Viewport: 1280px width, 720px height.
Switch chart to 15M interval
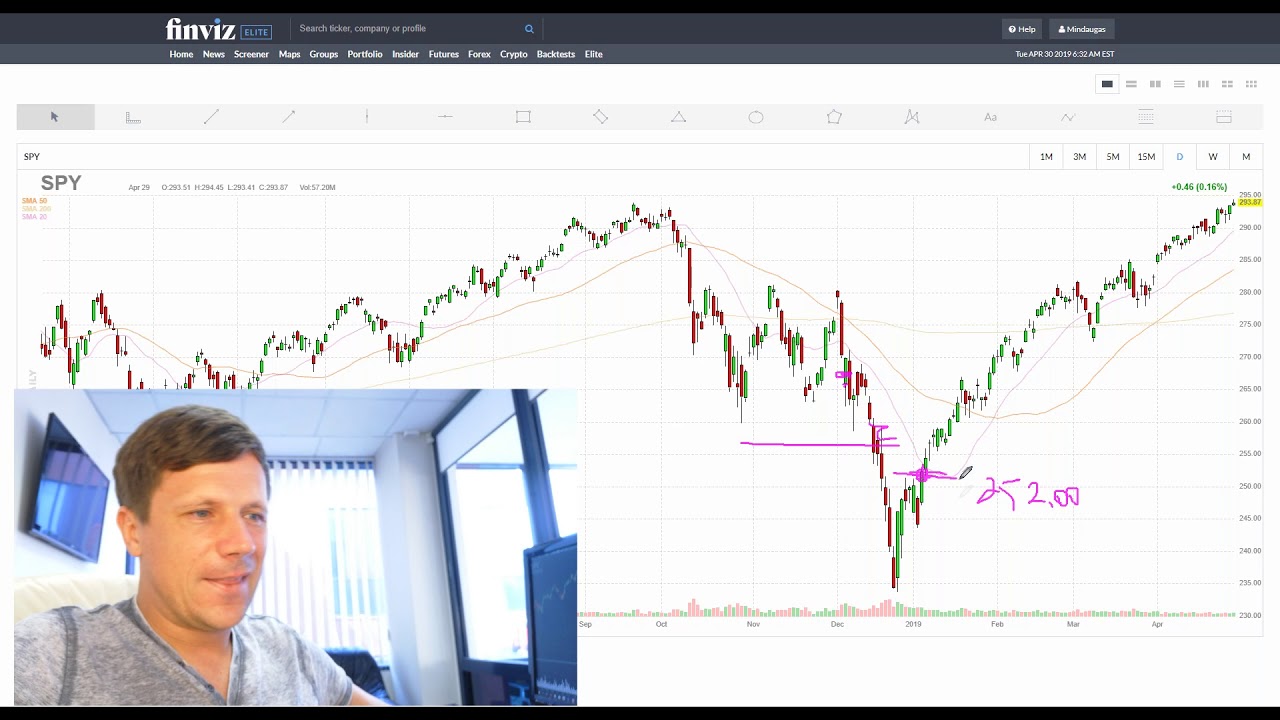[1146, 157]
